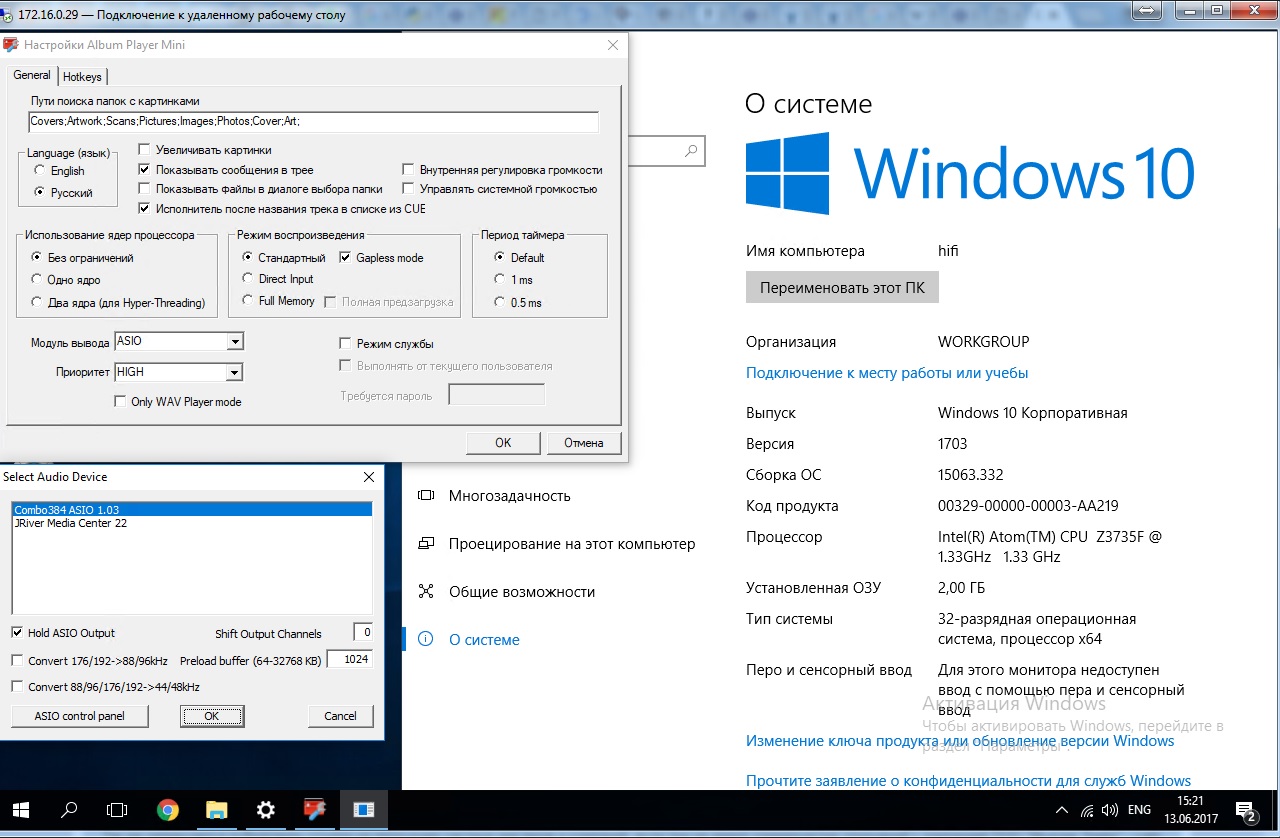This screenshot has width=1280, height=838.
Task: Click Проецирование на этот компьютер icon
Action: click(x=426, y=544)
